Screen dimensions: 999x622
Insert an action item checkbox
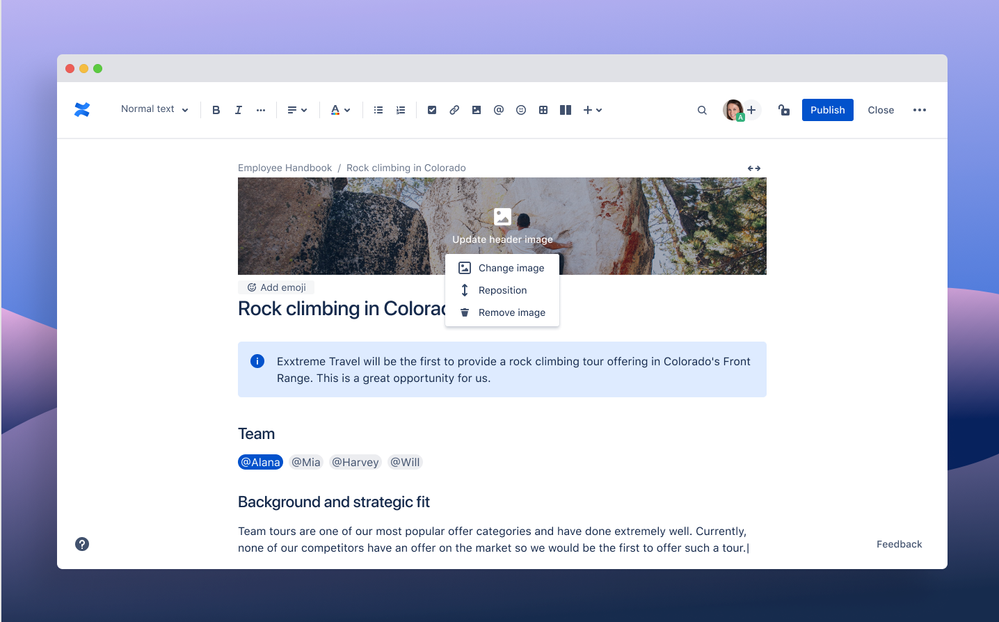[x=432, y=110]
